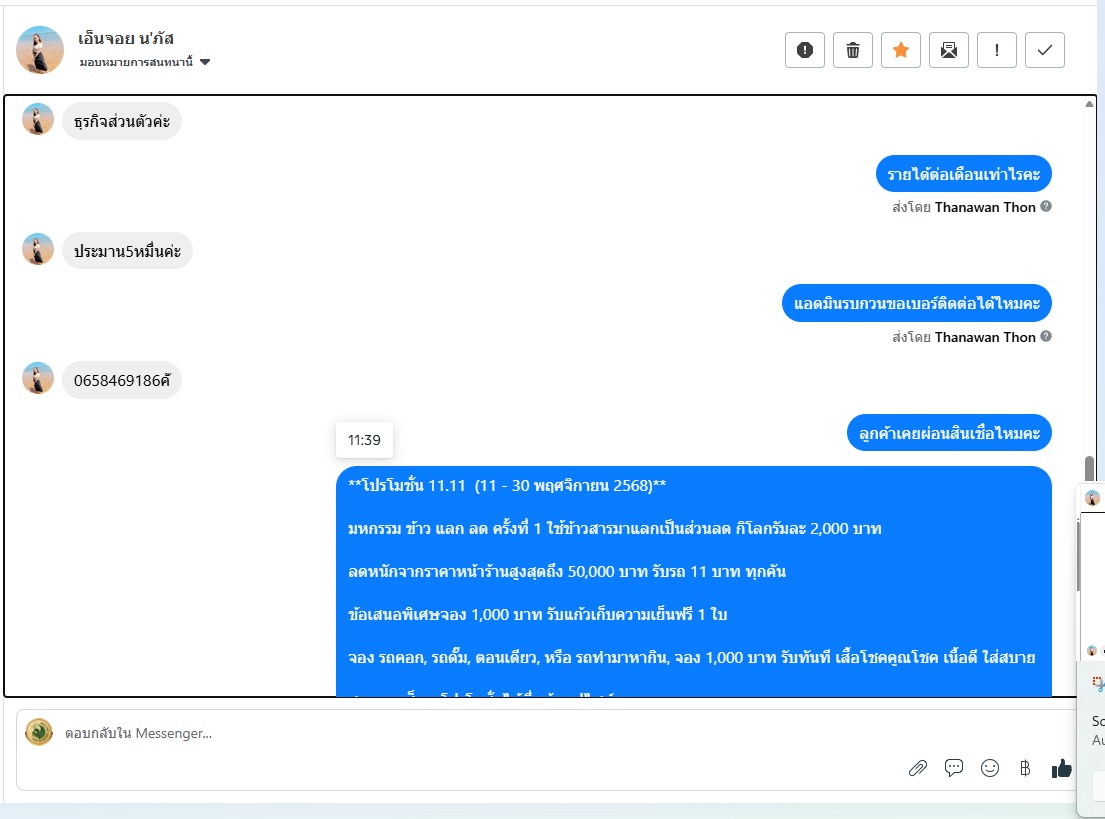The height and width of the screenshot is (819, 1105).
Task: Click the chat scrollbar up arrow
Action: (1089, 104)
